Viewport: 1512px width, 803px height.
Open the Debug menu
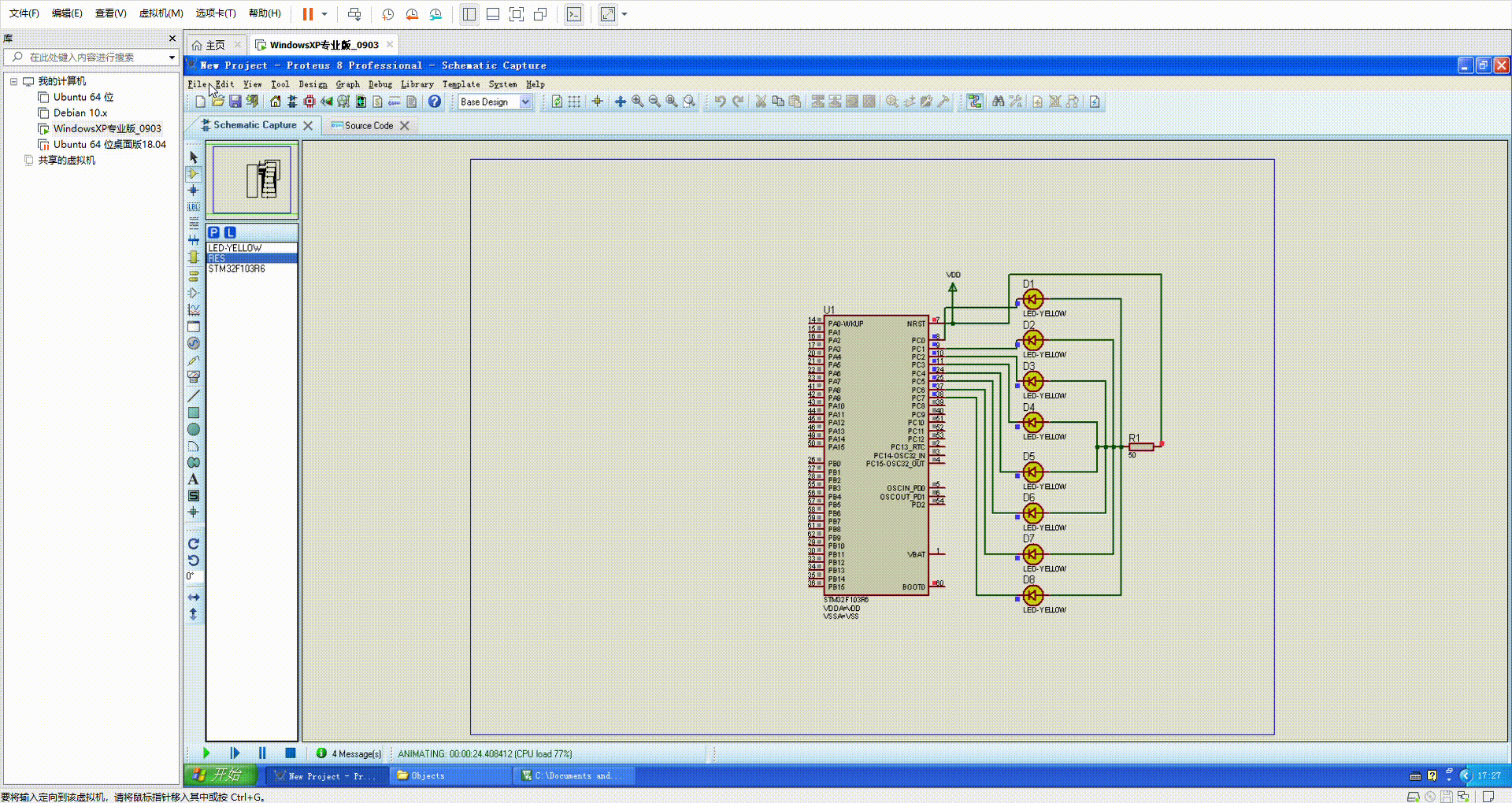[380, 84]
